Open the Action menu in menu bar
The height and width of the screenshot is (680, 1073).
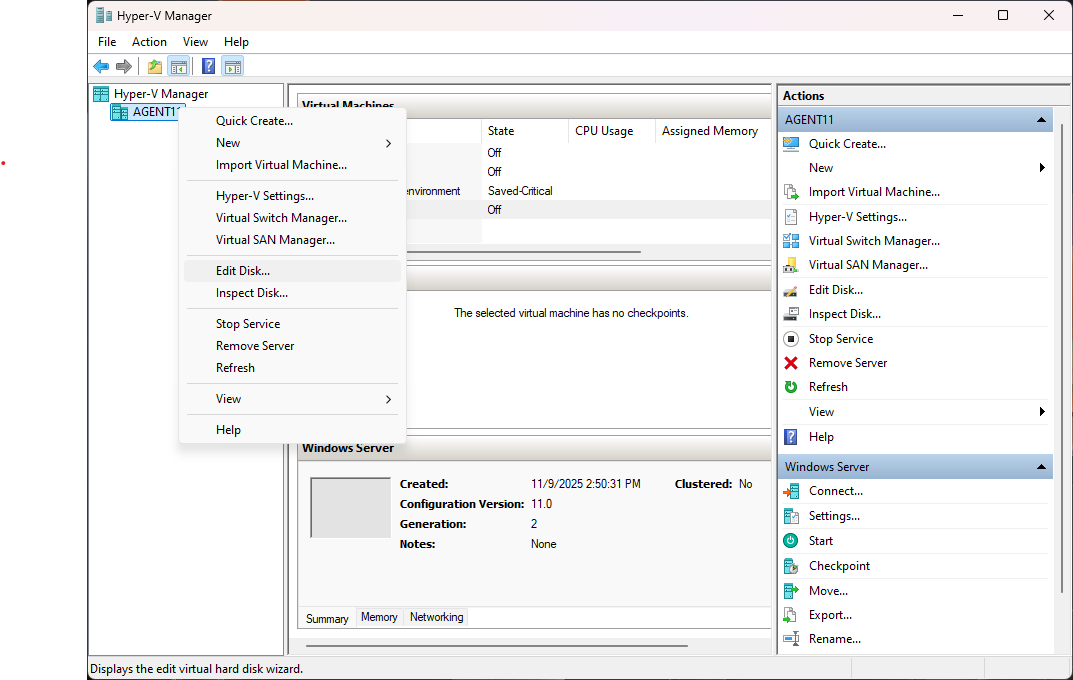tap(149, 42)
